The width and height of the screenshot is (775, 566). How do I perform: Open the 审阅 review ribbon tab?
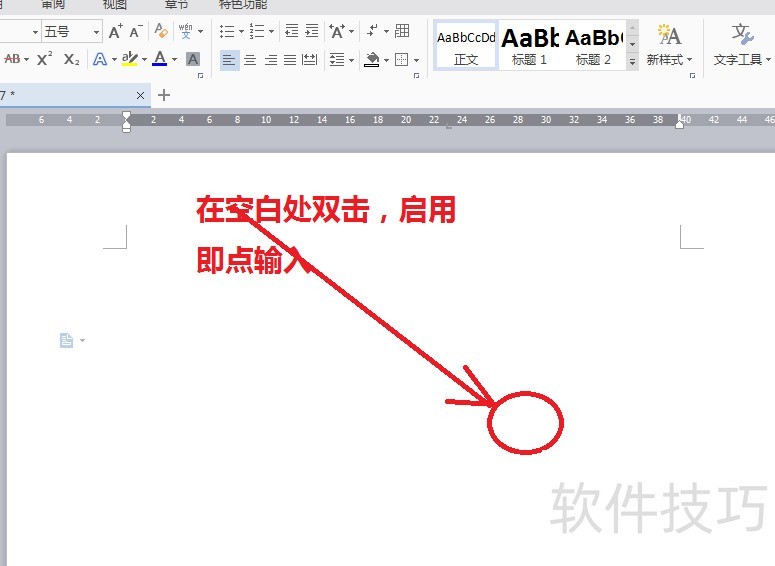coord(53,4)
